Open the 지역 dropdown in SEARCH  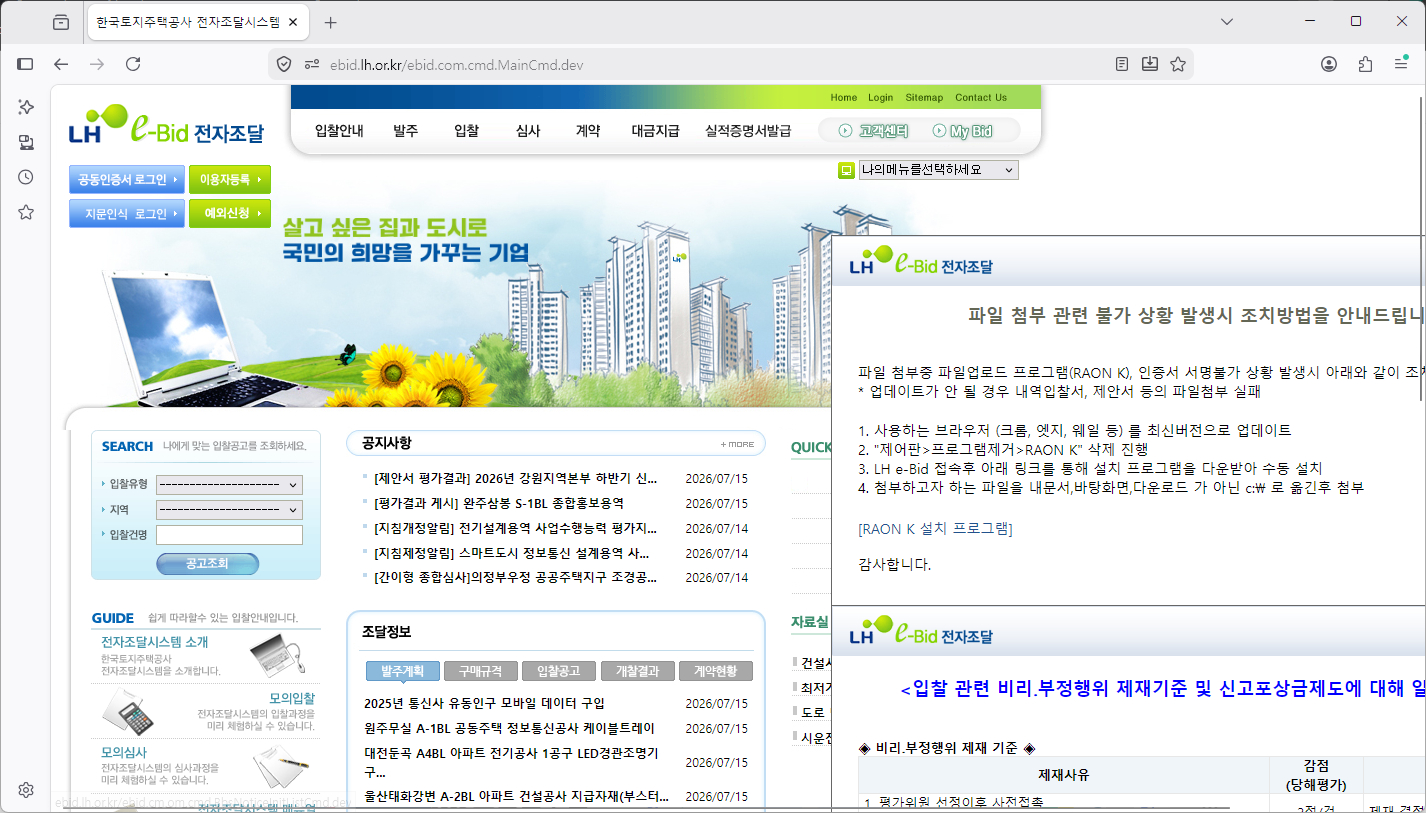click(229, 510)
